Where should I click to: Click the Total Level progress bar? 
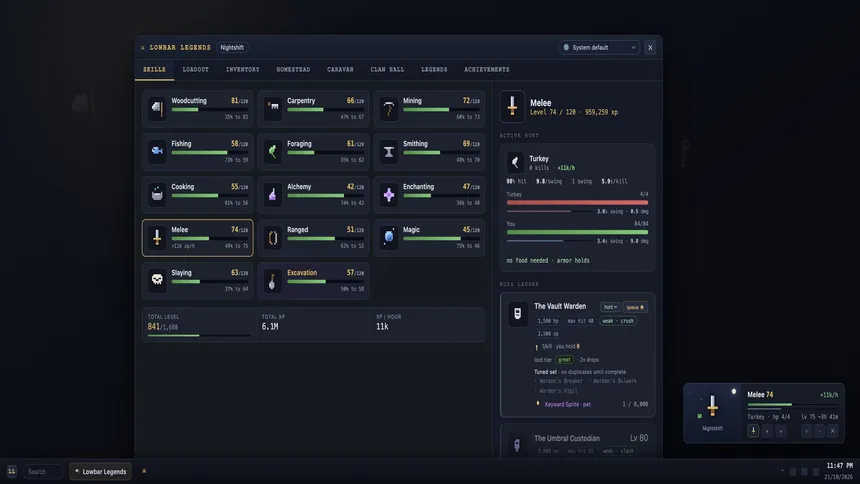tap(199, 335)
